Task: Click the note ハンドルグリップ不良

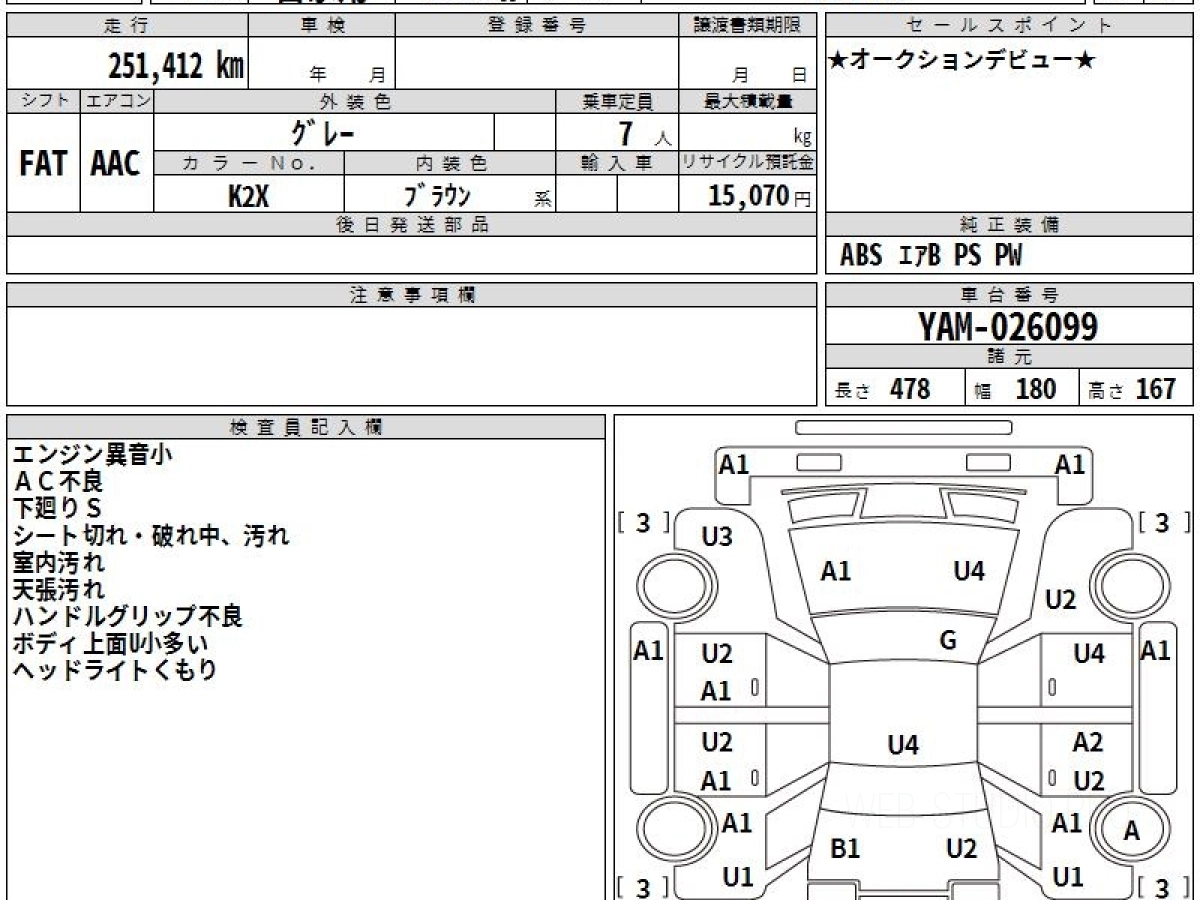Action: (x=127, y=616)
